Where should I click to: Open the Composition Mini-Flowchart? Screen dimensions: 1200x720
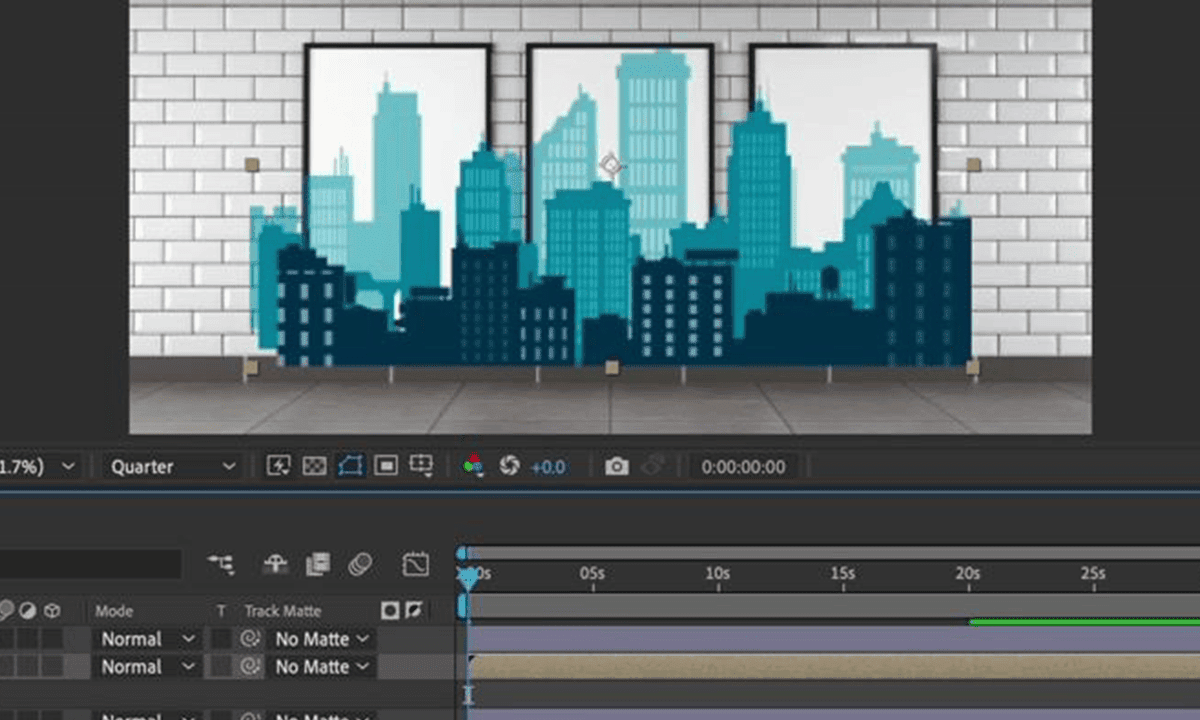point(222,564)
